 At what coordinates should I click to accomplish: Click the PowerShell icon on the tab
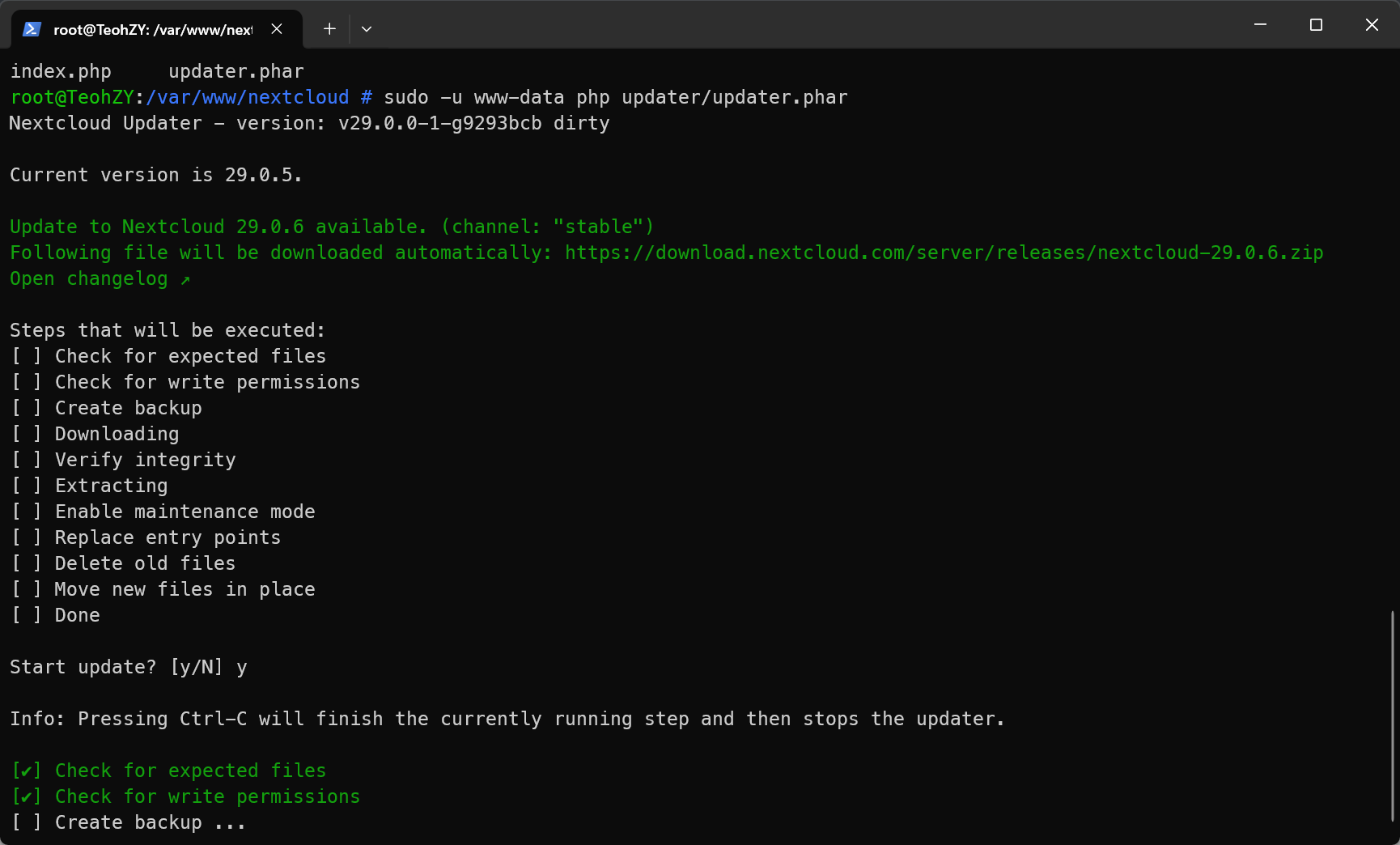pos(32,29)
